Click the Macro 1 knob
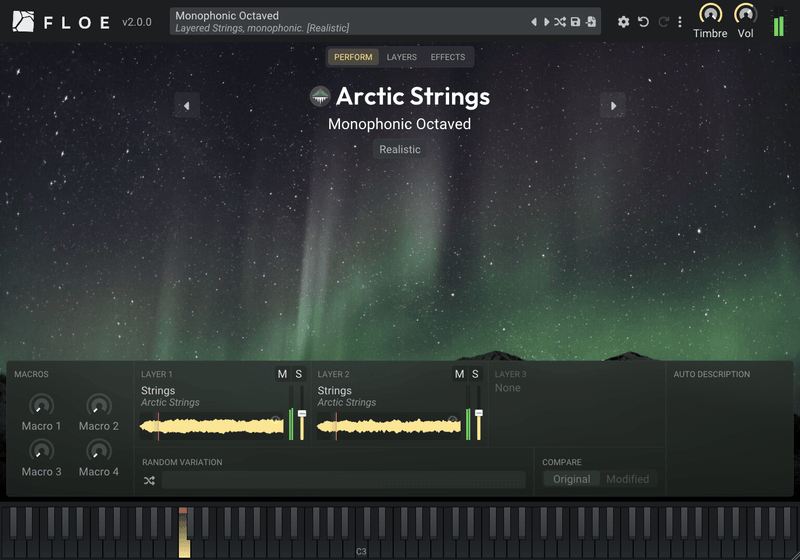Screen dimensions: 800x560 (x=41, y=405)
